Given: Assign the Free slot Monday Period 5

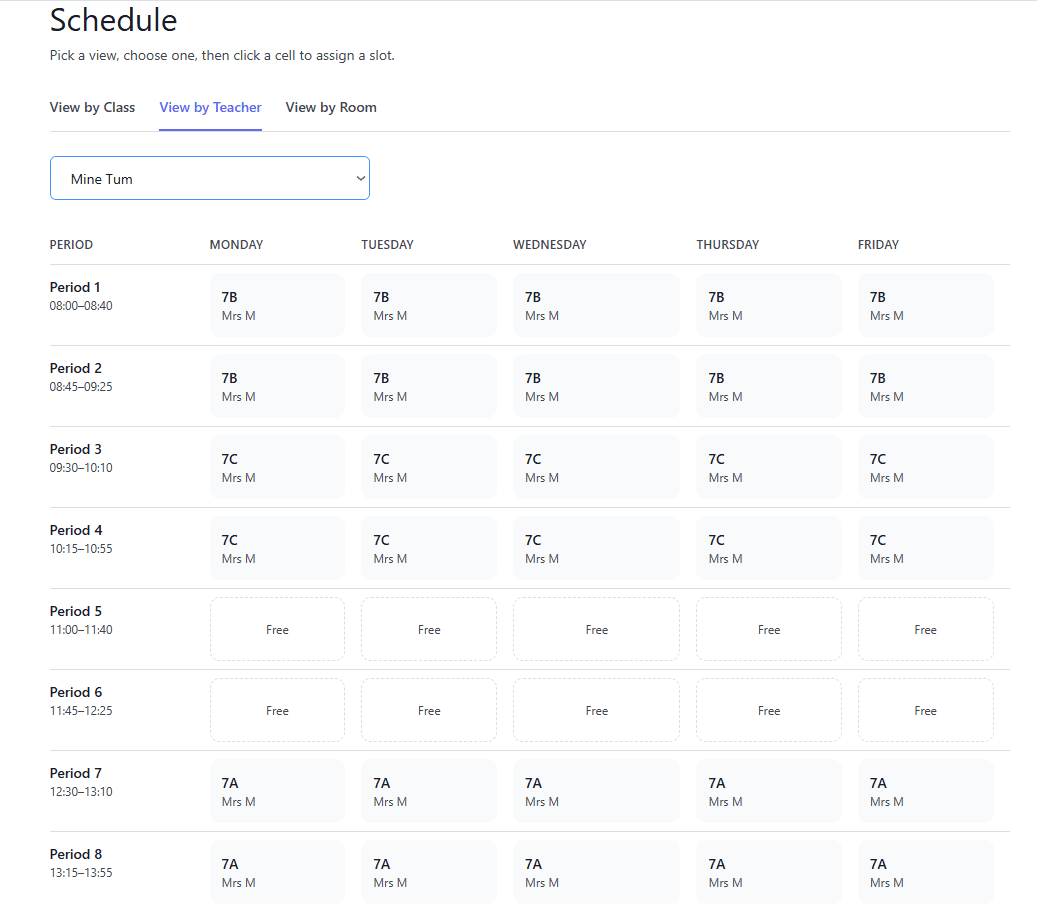Looking at the screenshot, I should [277, 629].
